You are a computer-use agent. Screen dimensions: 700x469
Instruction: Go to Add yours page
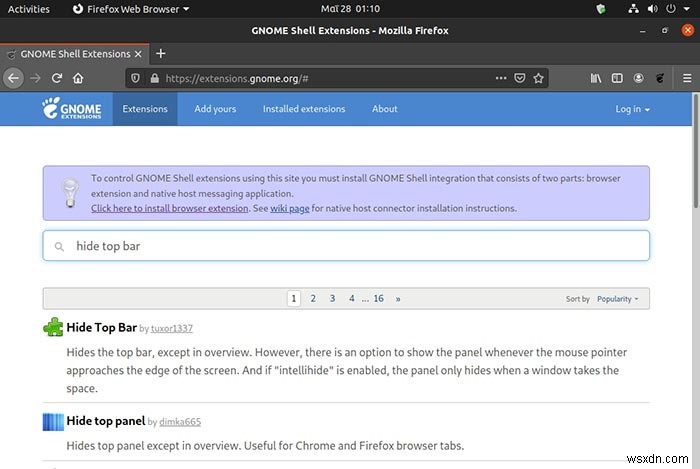pyautogui.click(x=215, y=109)
